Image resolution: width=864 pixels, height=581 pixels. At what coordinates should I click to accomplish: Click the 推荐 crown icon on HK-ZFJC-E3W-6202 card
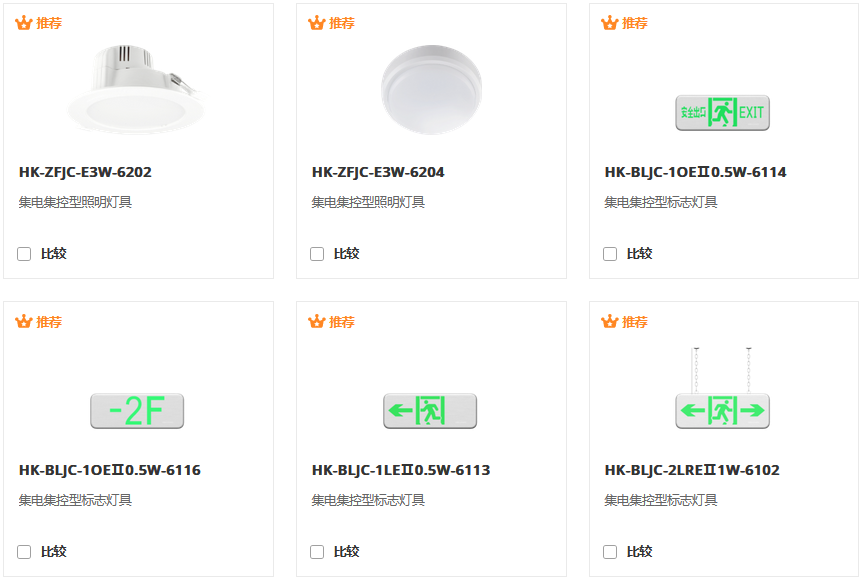tap(24, 23)
